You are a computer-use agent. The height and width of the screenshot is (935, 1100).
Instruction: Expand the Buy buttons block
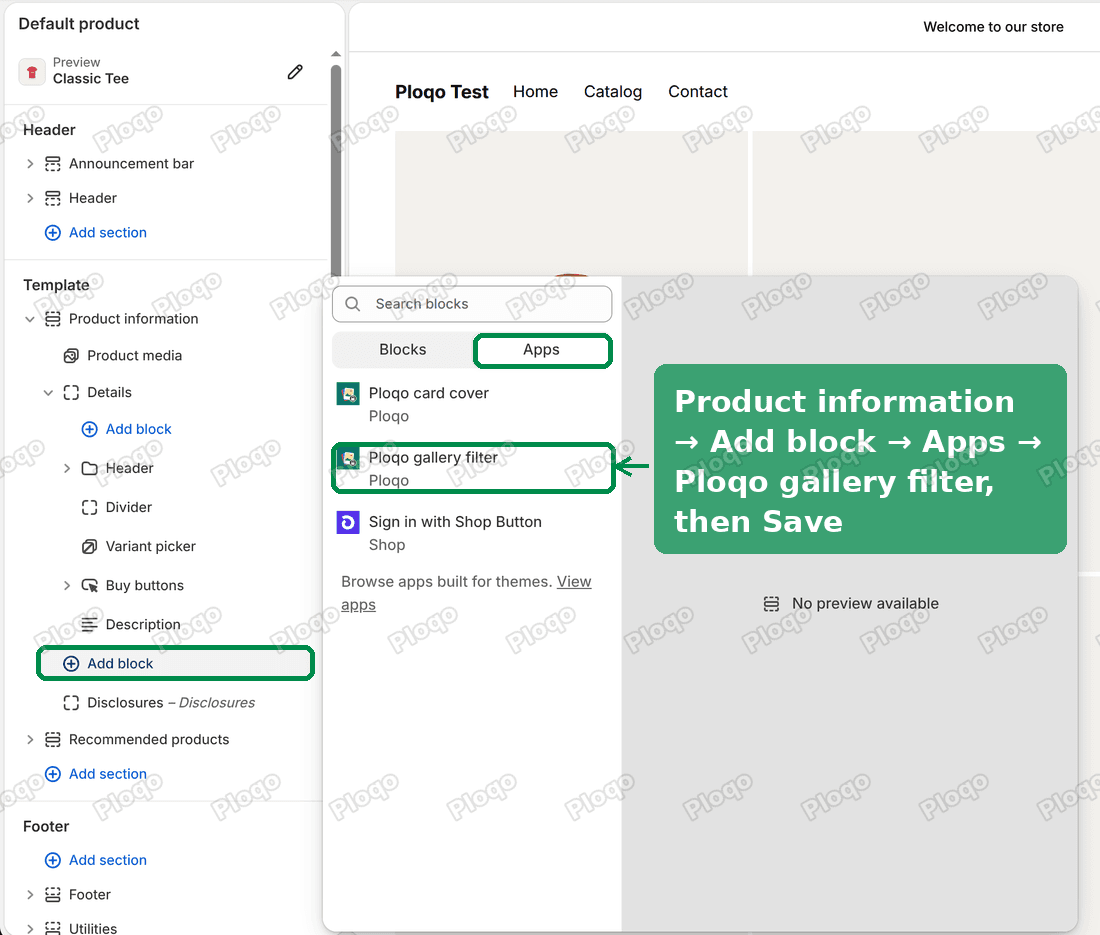(x=67, y=585)
